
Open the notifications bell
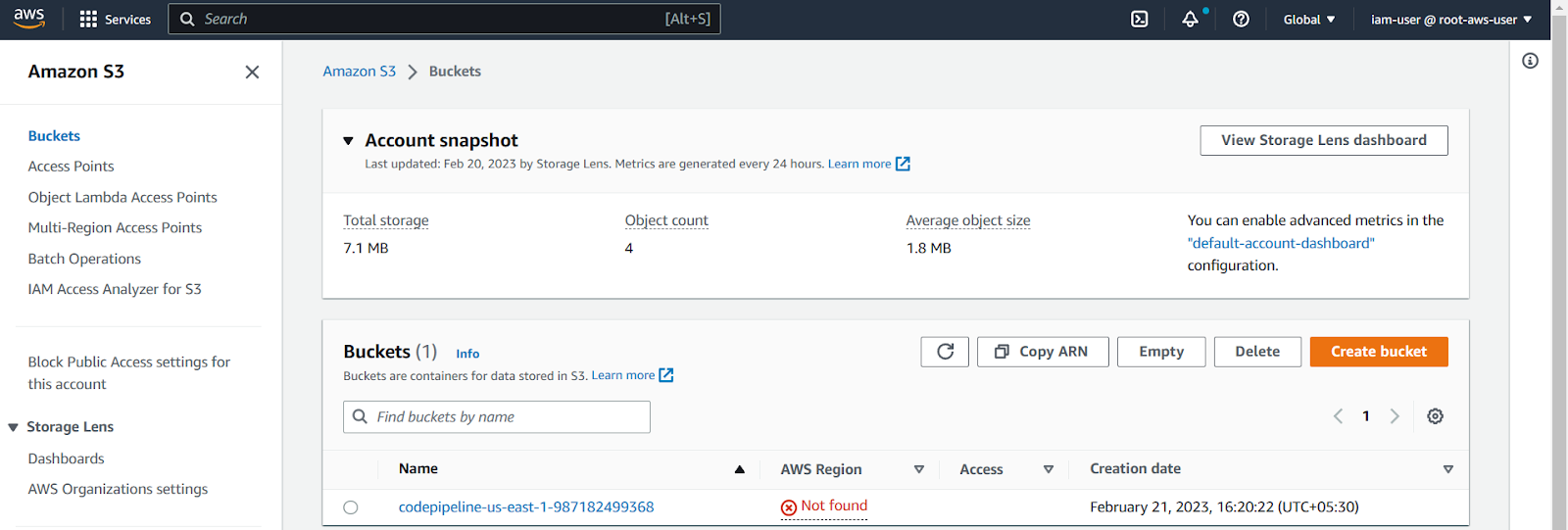1191,20
